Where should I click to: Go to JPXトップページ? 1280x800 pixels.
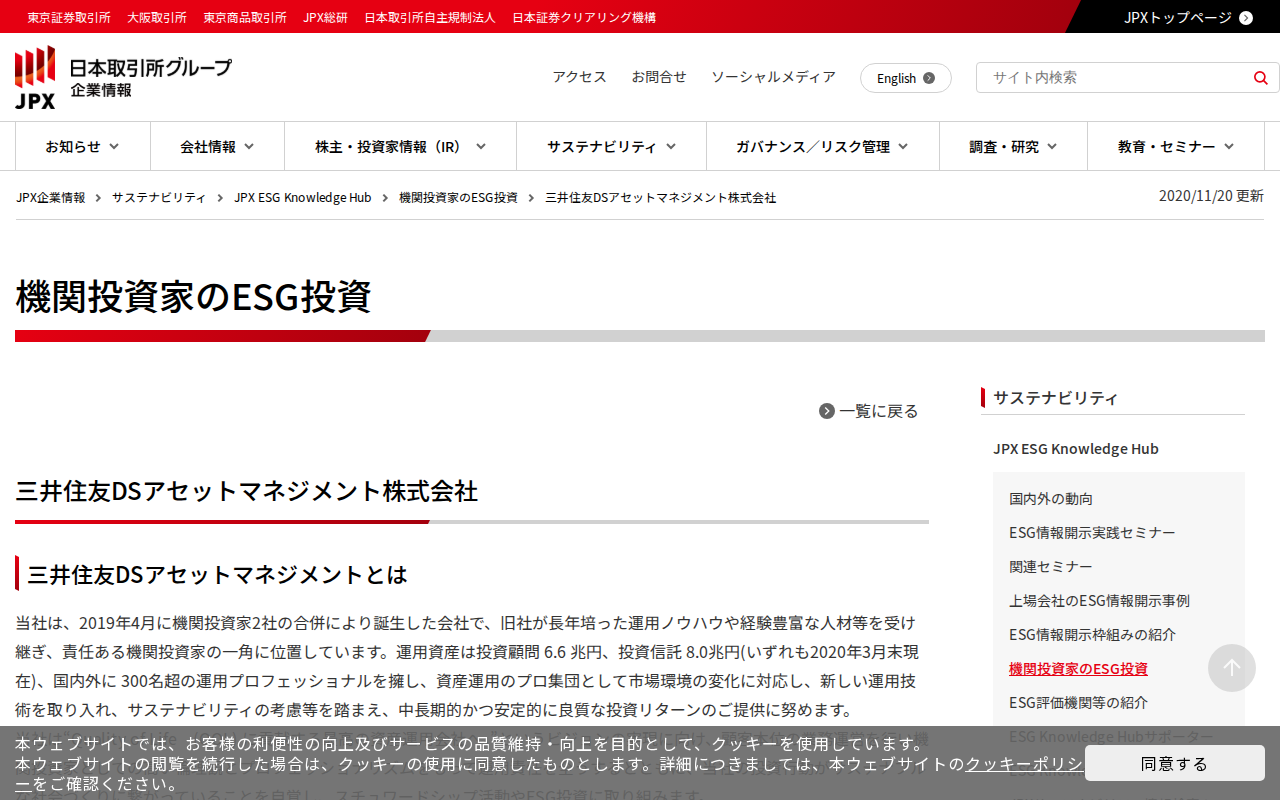1188,17
